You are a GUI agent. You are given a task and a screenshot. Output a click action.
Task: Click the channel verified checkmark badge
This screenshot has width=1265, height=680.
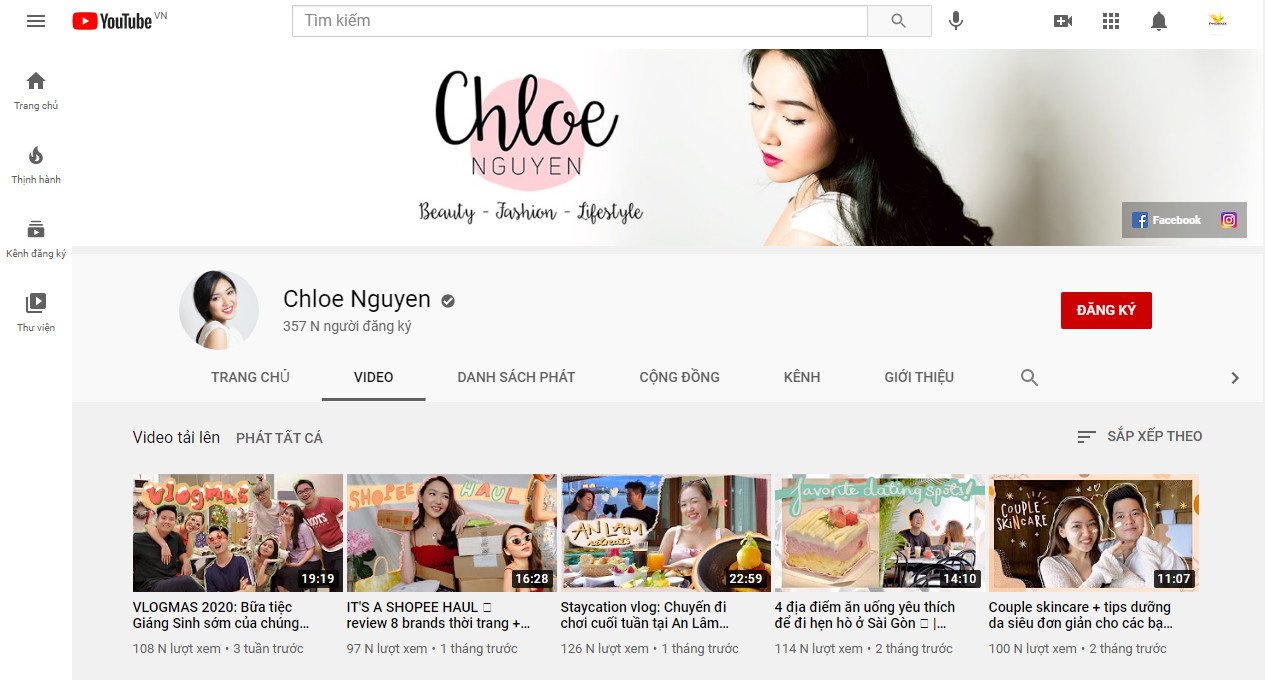(x=448, y=300)
